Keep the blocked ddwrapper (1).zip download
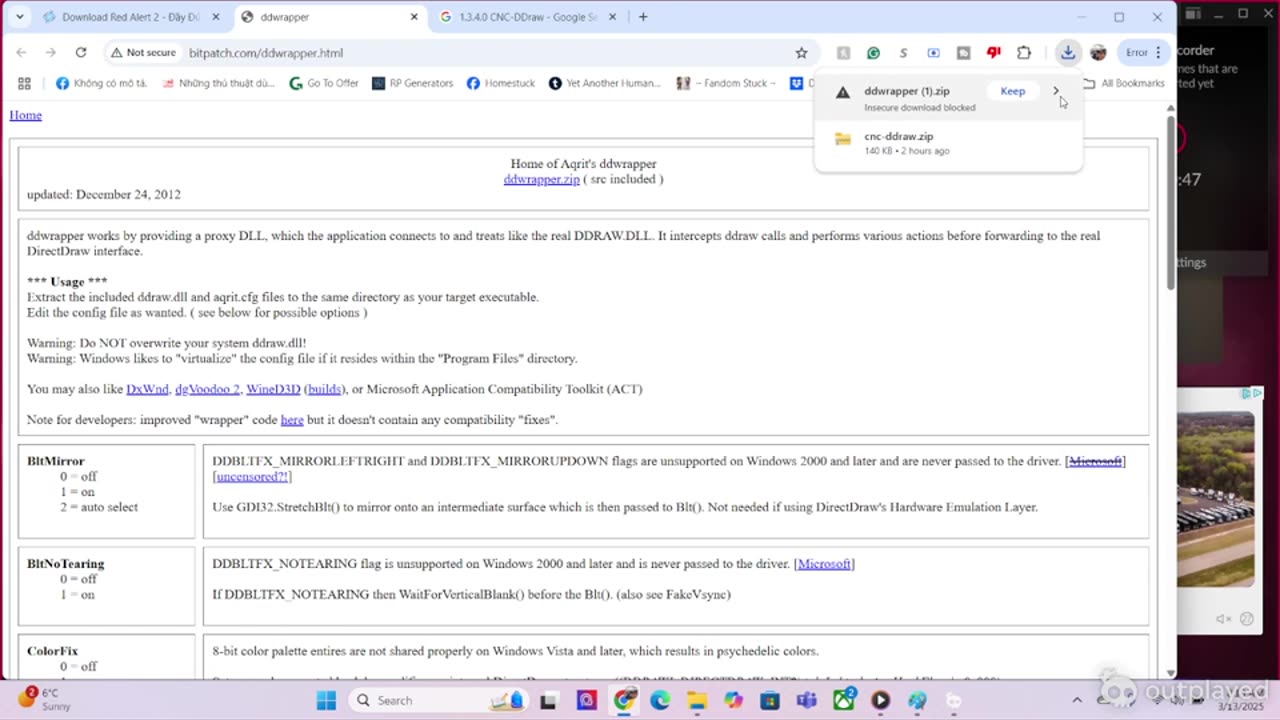This screenshot has height=720, width=1280. point(1013,91)
